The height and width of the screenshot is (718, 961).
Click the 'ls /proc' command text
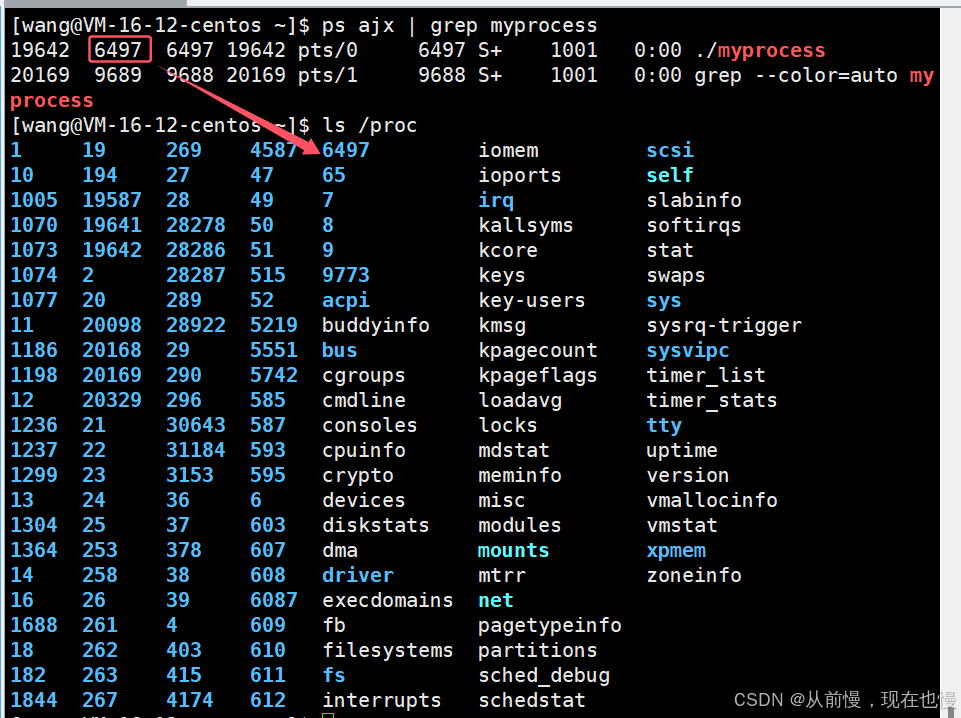(x=370, y=126)
